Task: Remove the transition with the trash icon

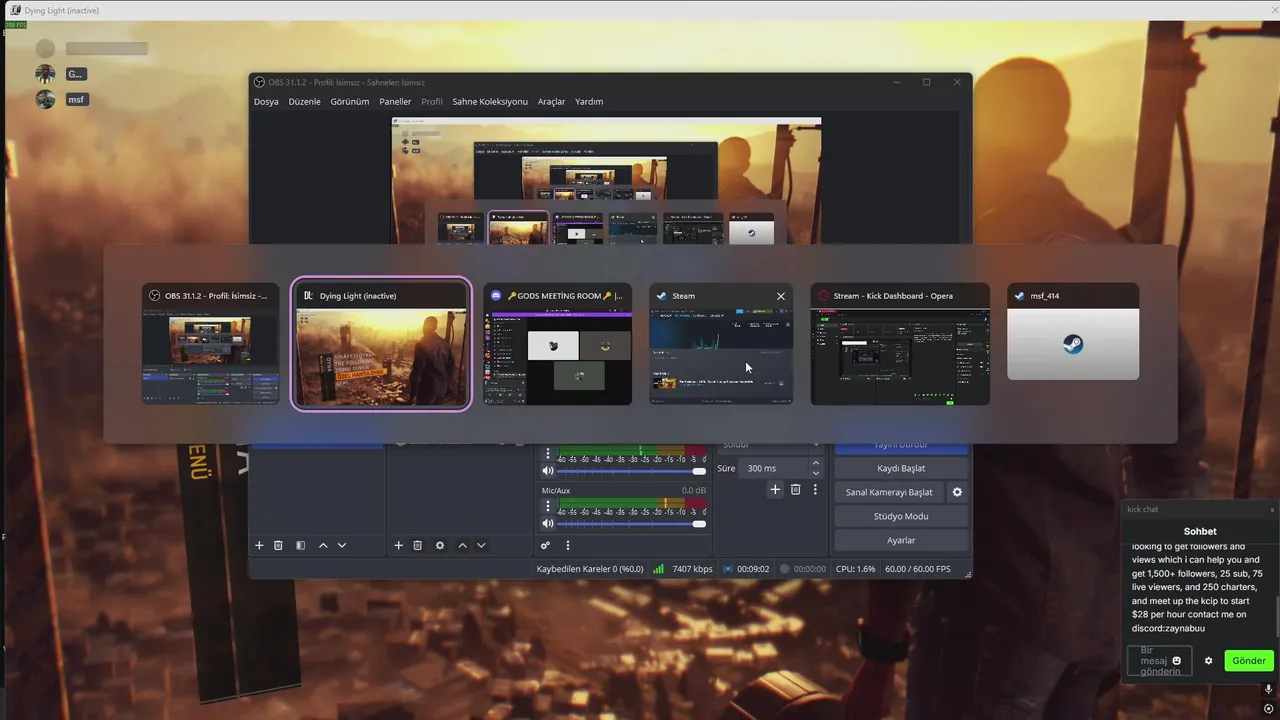Action: click(796, 489)
